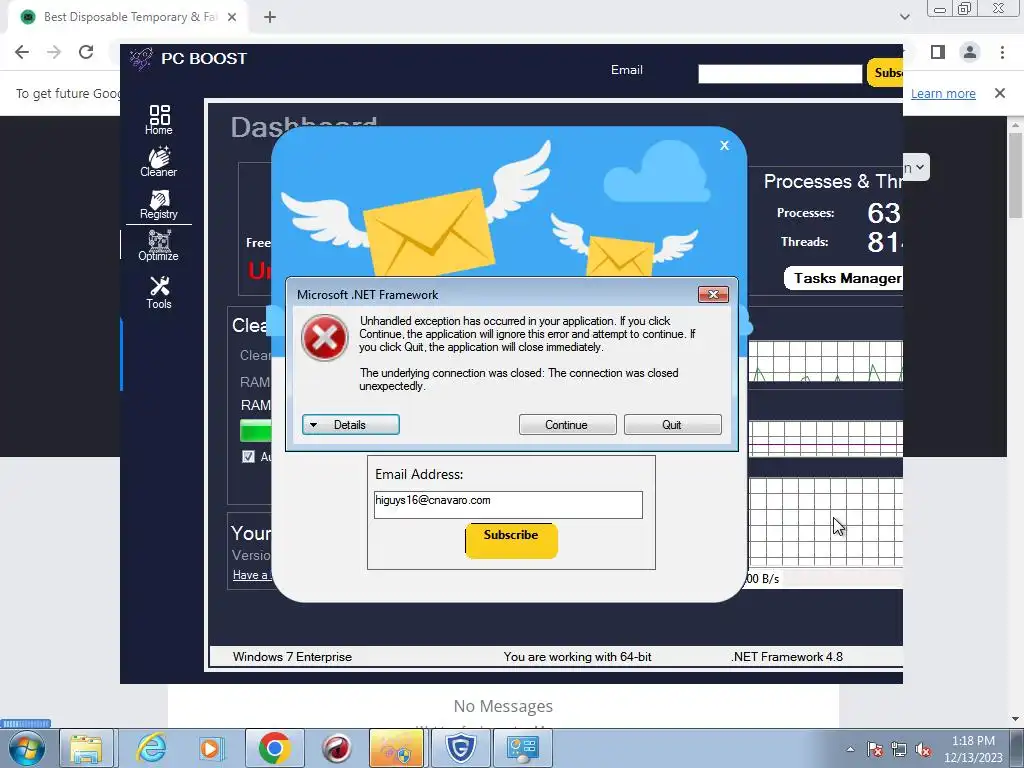Open Chrome three-dot menu
The width and height of the screenshot is (1024, 768).
pyautogui.click(x=1002, y=52)
